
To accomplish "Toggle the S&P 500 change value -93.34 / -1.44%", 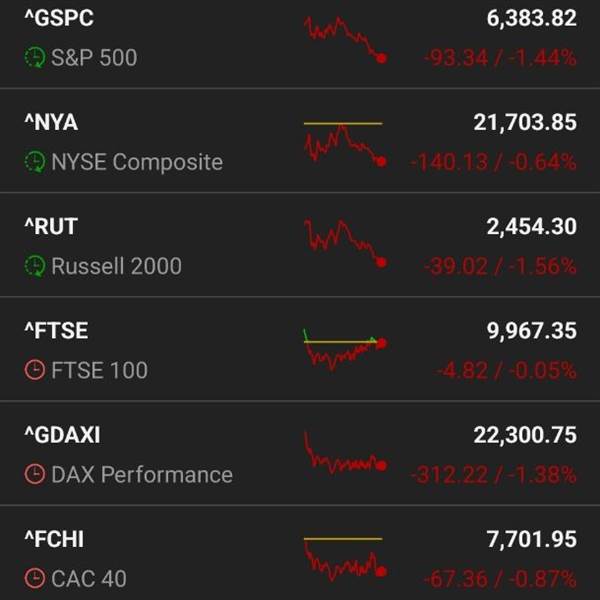I will coord(499,58).
